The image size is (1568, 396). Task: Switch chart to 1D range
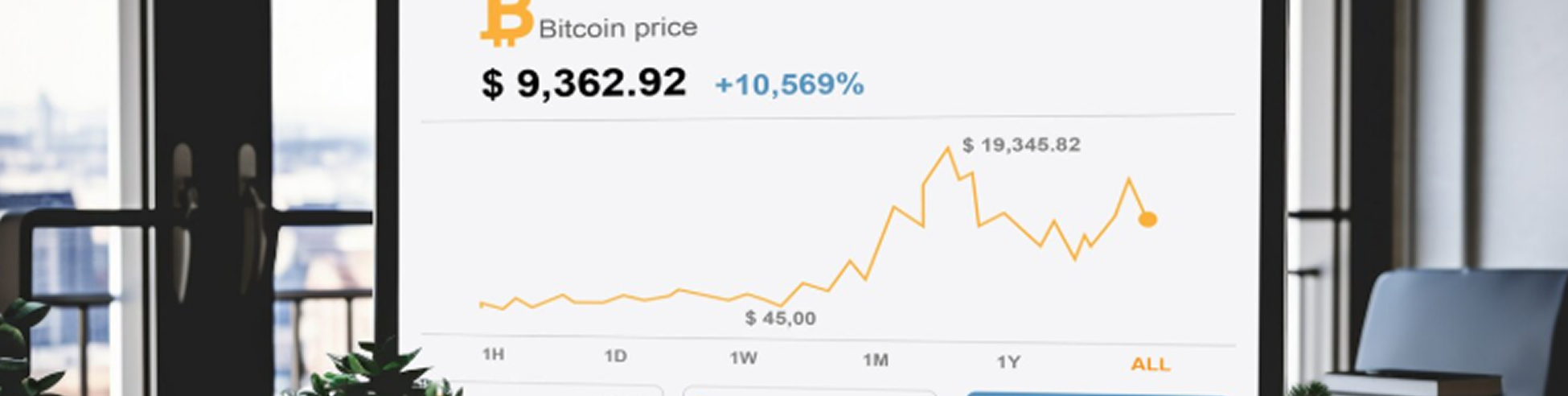click(x=615, y=356)
